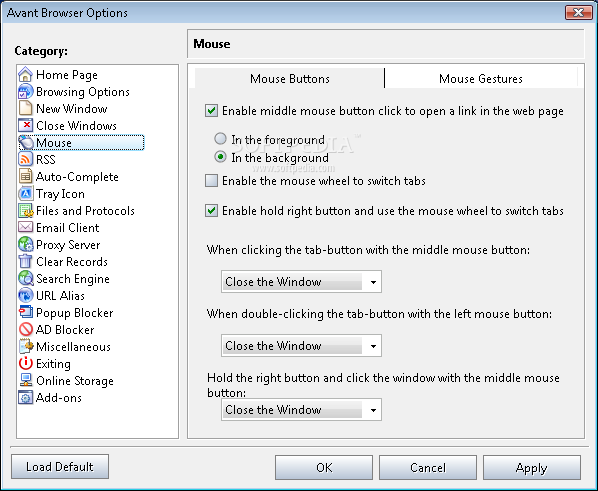Uncheck middle mouse button open link option

pyautogui.click(x=211, y=111)
